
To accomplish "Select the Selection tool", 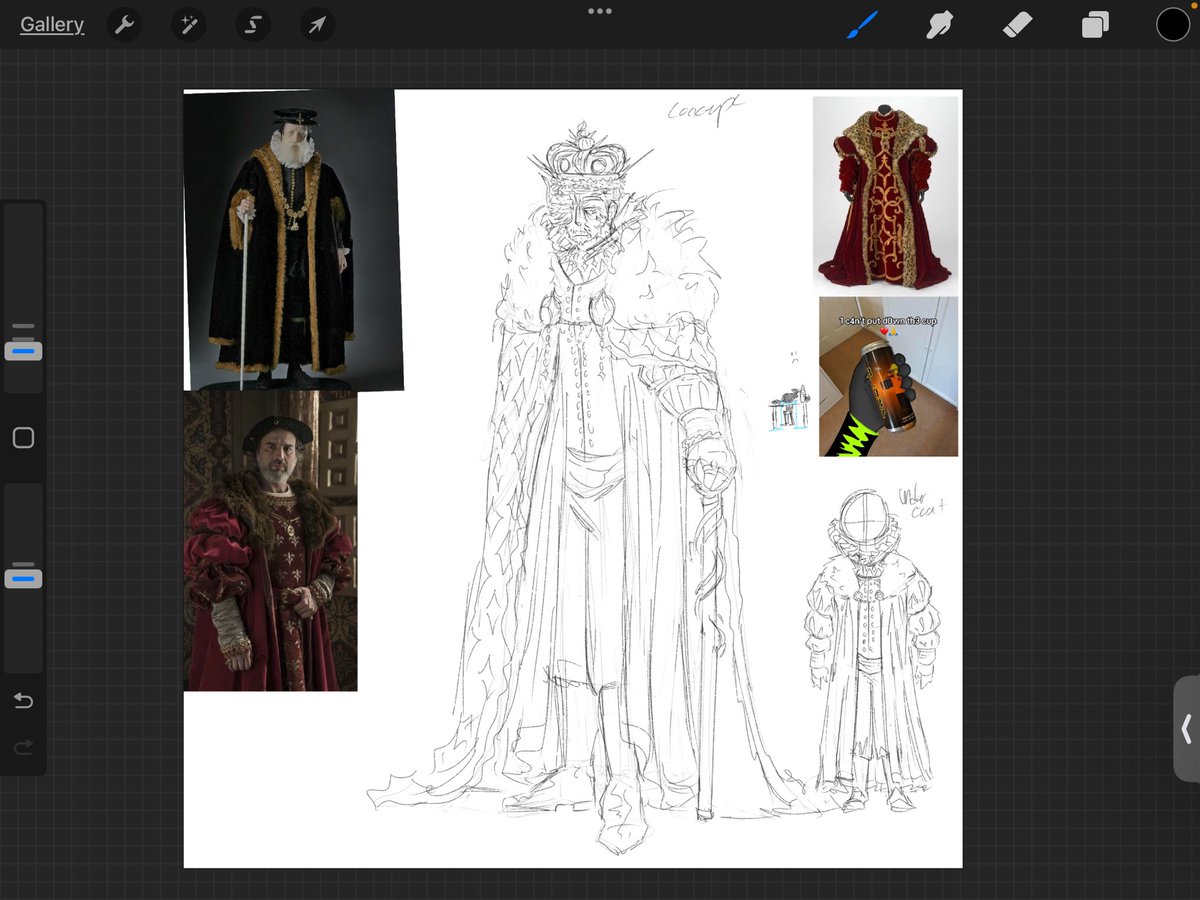I will 252,24.
